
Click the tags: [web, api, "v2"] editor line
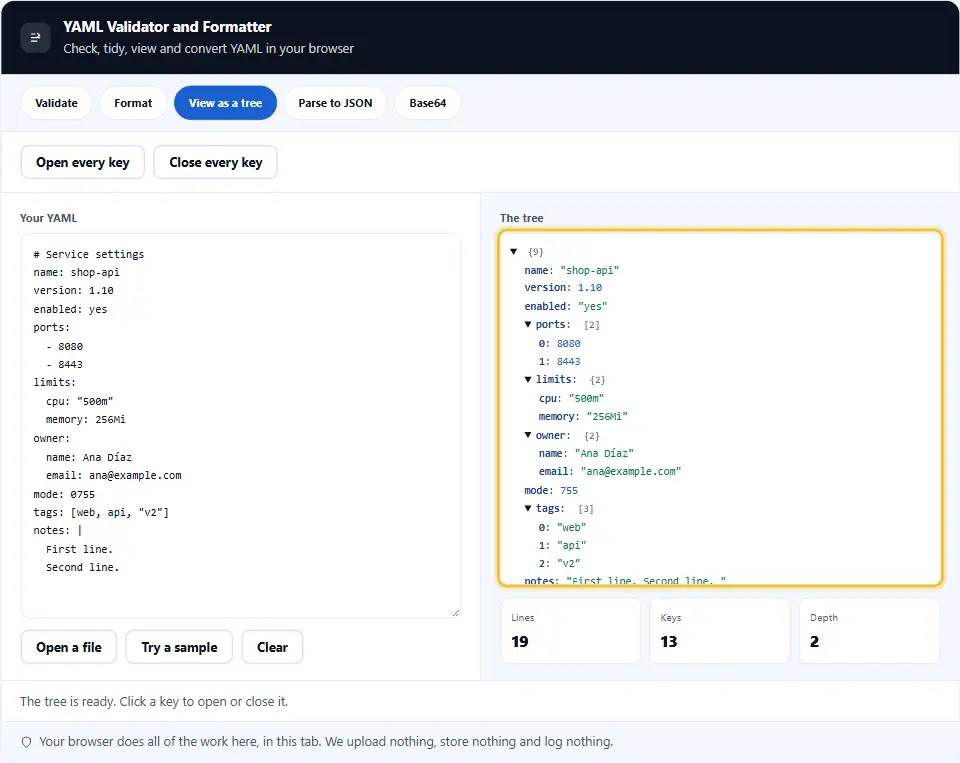pyautogui.click(x=101, y=513)
